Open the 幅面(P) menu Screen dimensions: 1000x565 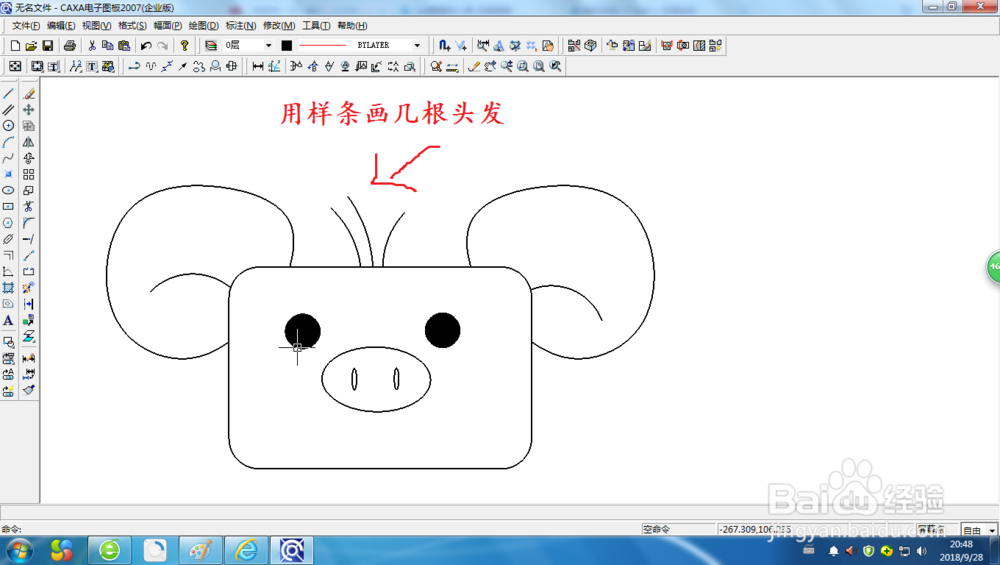[x=168, y=26]
